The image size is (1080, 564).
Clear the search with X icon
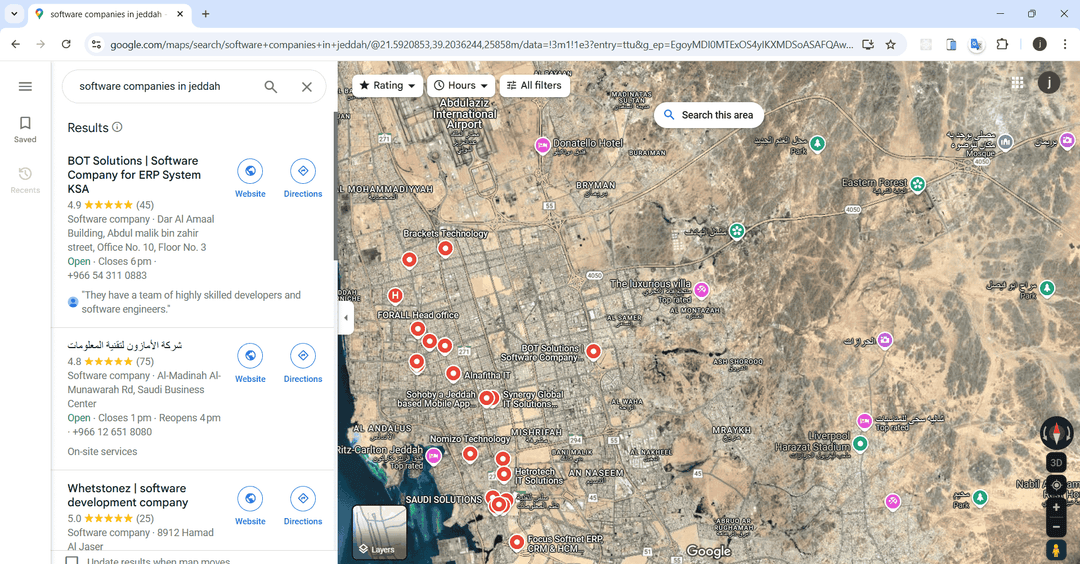tap(307, 87)
